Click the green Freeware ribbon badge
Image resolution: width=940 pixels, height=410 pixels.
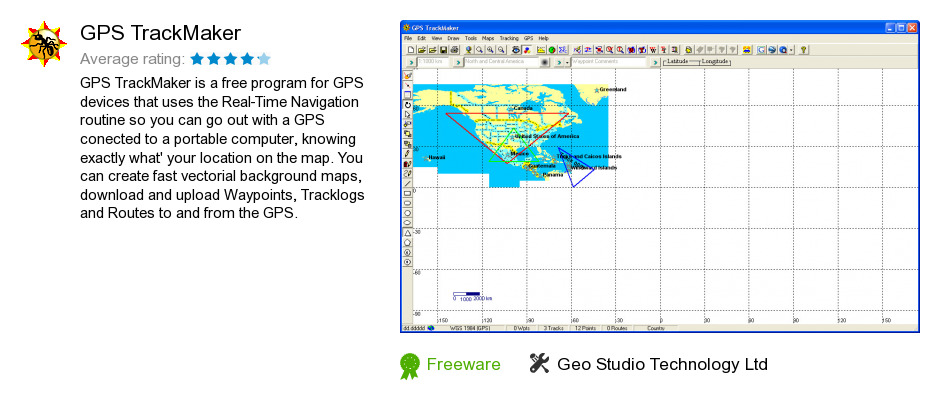(x=409, y=366)
